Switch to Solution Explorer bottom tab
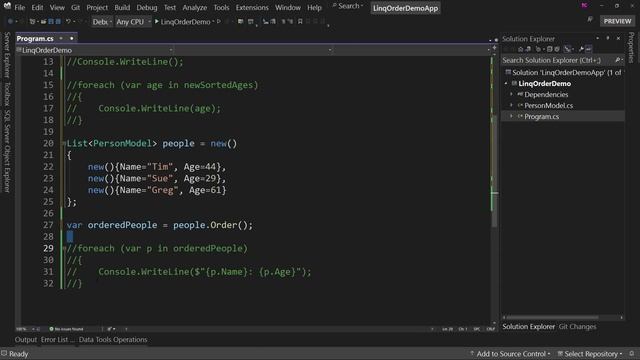This screenshot has height=360, width=640. pos(529,327)
